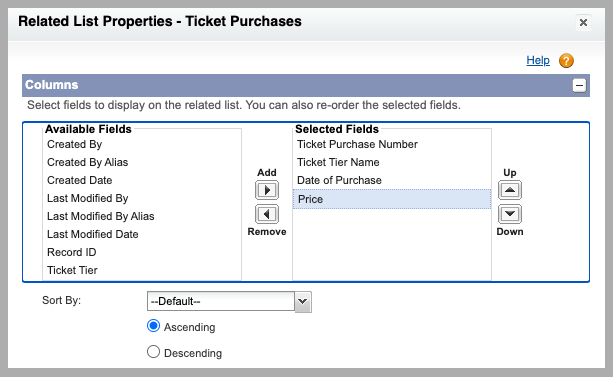Screen dimensions: 613x377
Task: Select Record ID in Available Fields
Action: (142, 252)
